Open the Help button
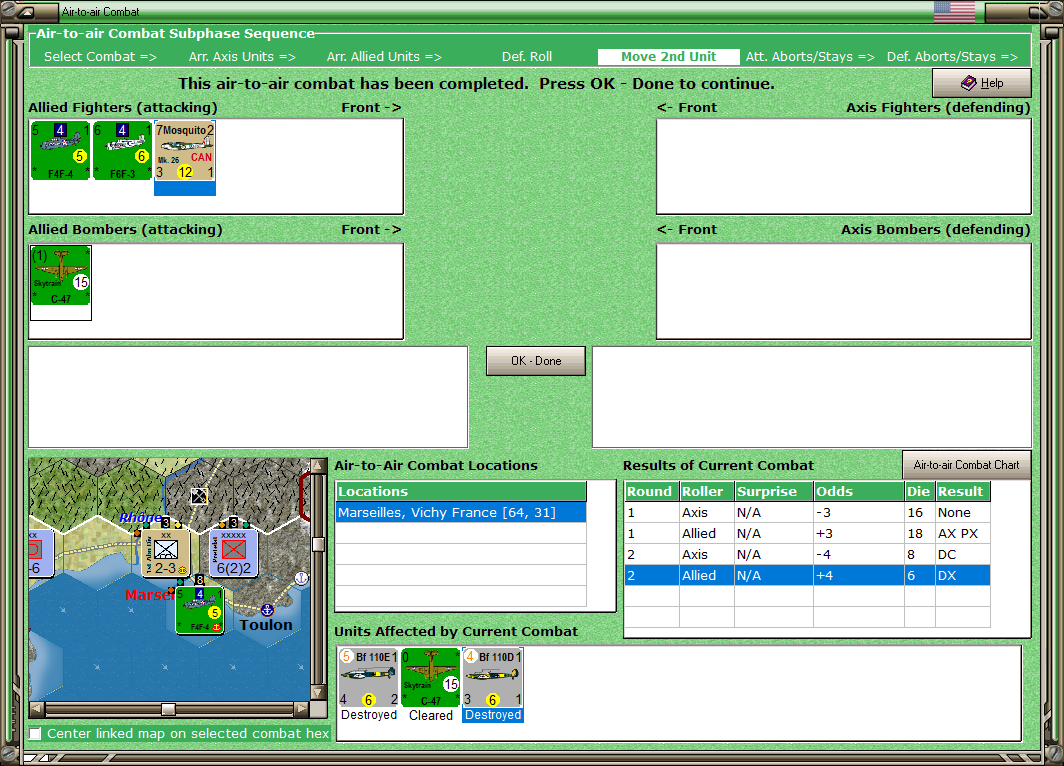Viewport: 1064px width, 766px height. [x=982, y=83]
